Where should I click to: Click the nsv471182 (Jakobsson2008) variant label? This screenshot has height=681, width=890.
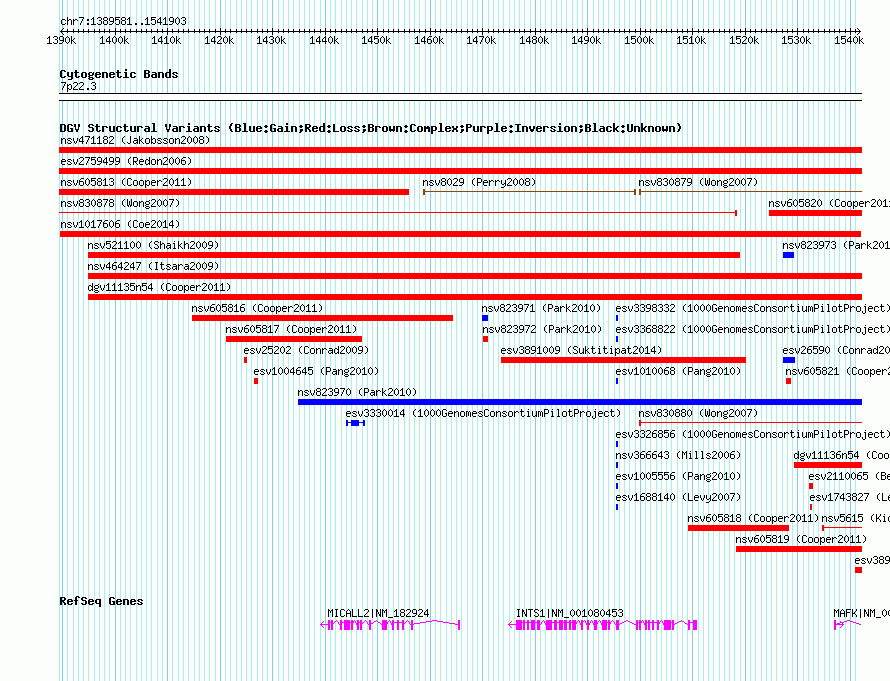(x=135, y=140)
